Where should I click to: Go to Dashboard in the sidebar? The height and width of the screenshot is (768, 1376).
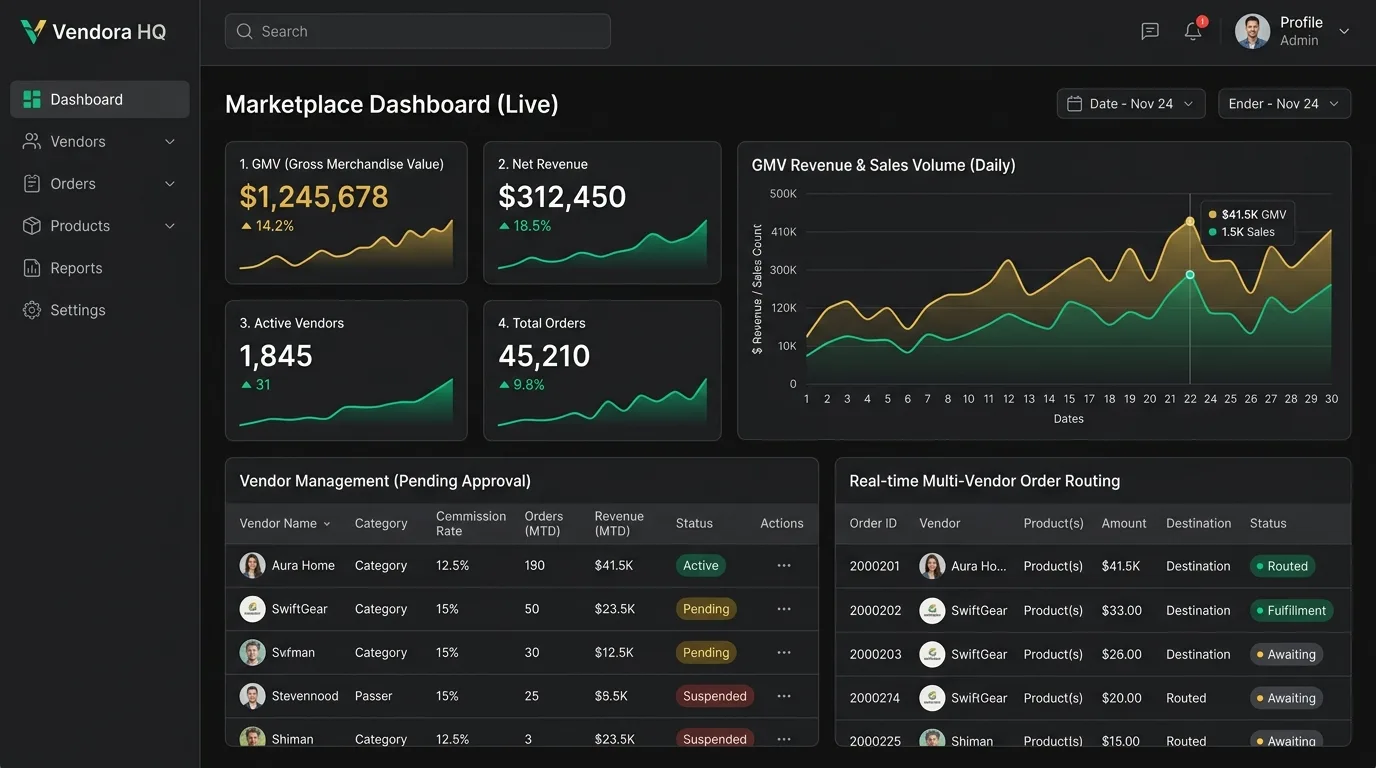coord(100,100)
